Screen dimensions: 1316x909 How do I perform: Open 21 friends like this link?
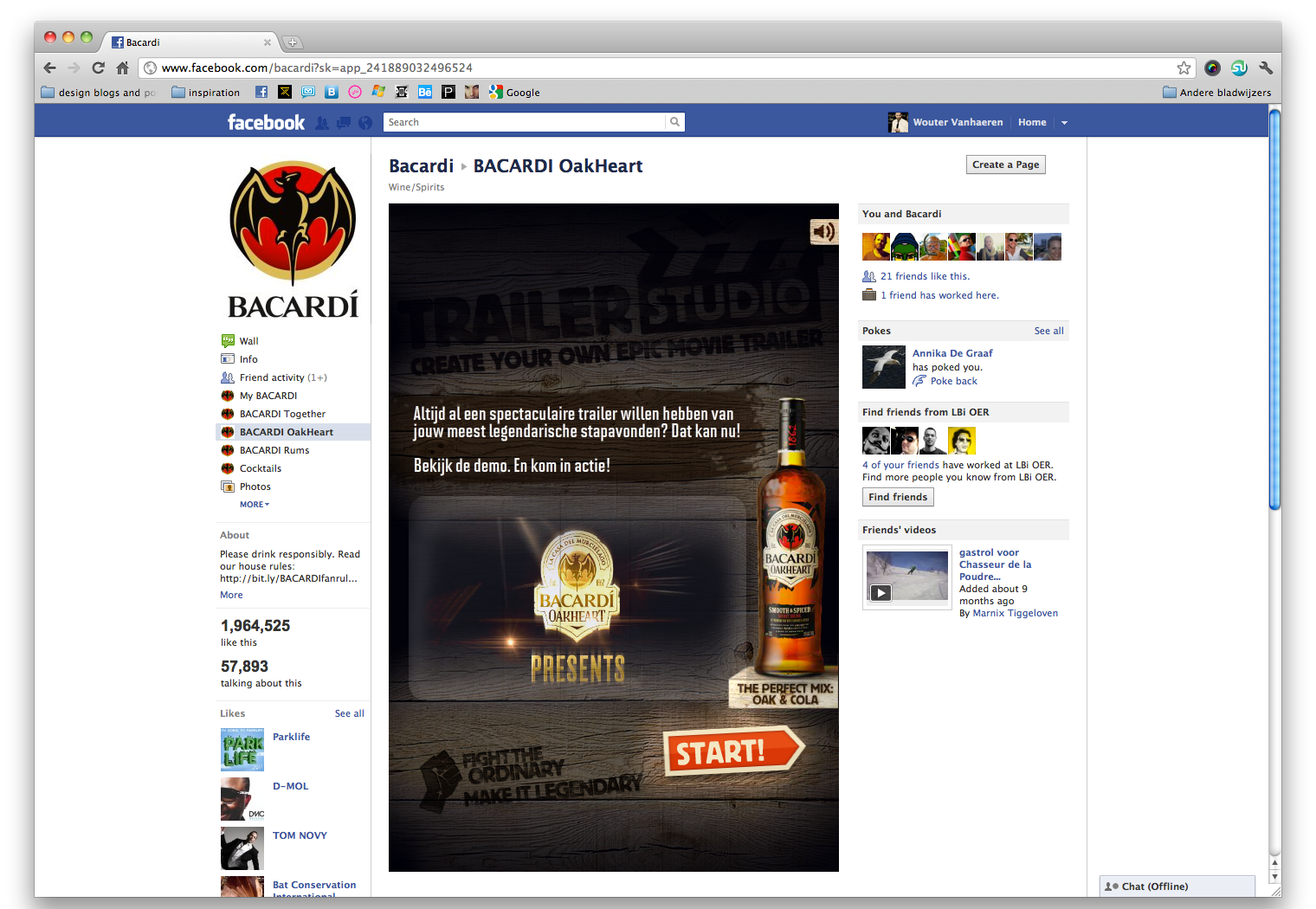(x=925, y=276)
